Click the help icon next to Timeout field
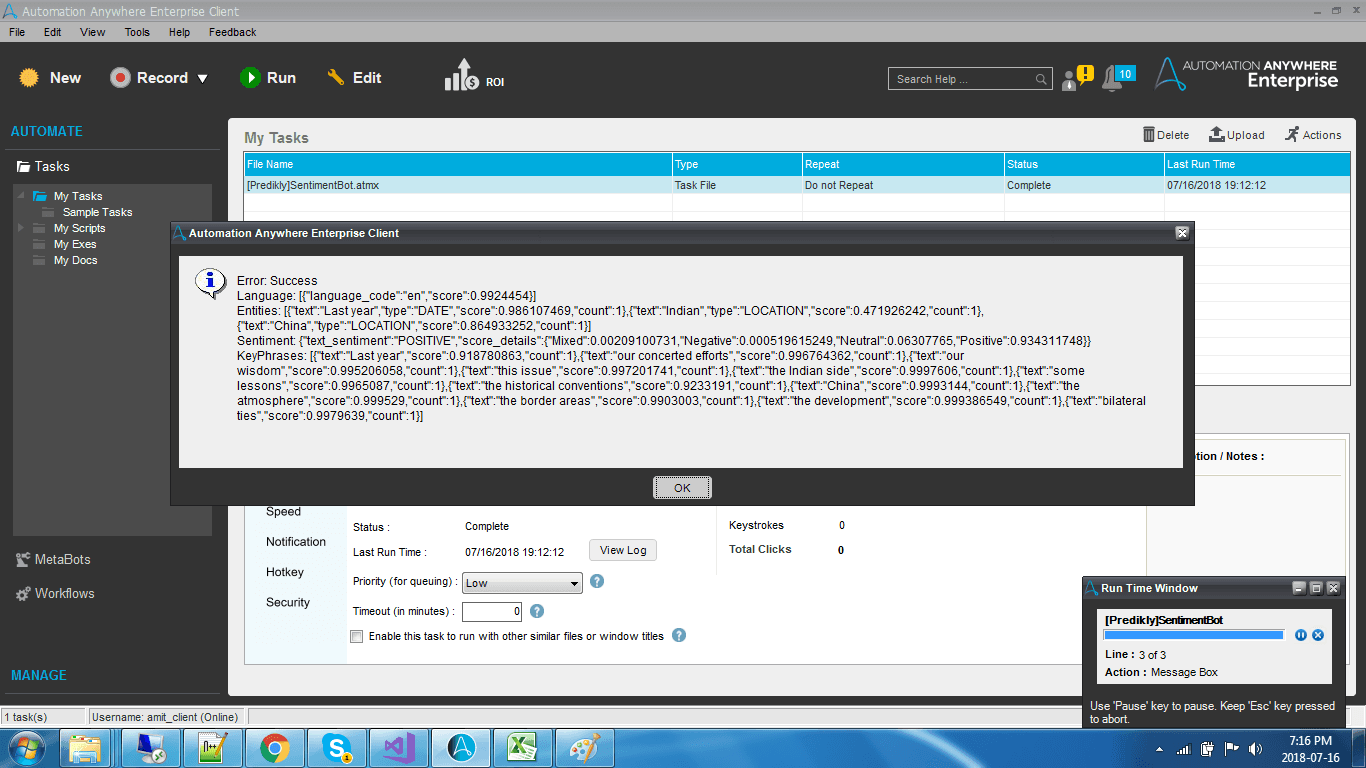Image resolution: width=1366 pixels, height=768 pixels. pos(537,611)
